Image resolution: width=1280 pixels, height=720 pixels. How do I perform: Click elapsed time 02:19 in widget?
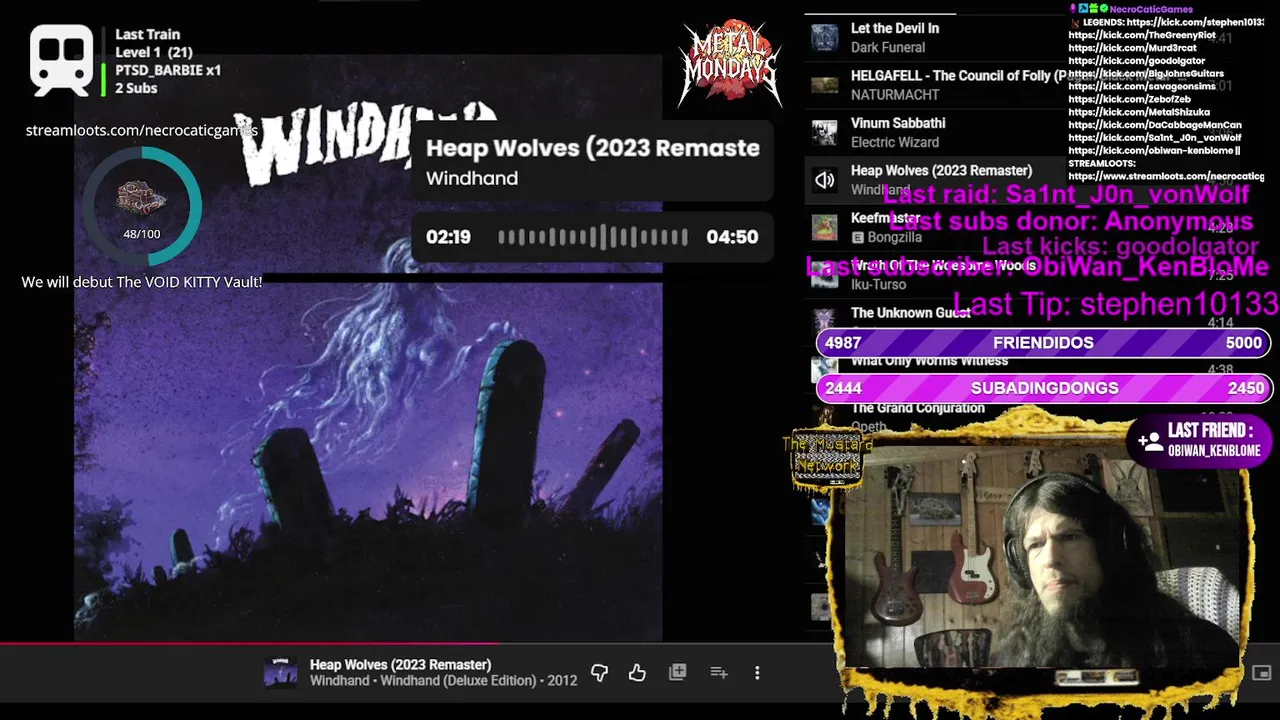tap(448, 237)
